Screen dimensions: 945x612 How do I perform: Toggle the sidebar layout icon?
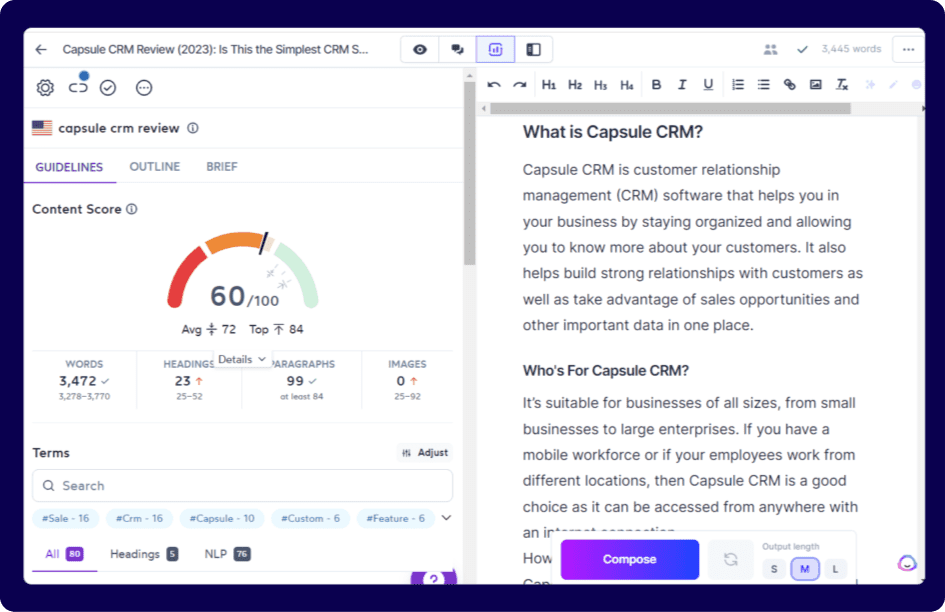click(533, 49)
